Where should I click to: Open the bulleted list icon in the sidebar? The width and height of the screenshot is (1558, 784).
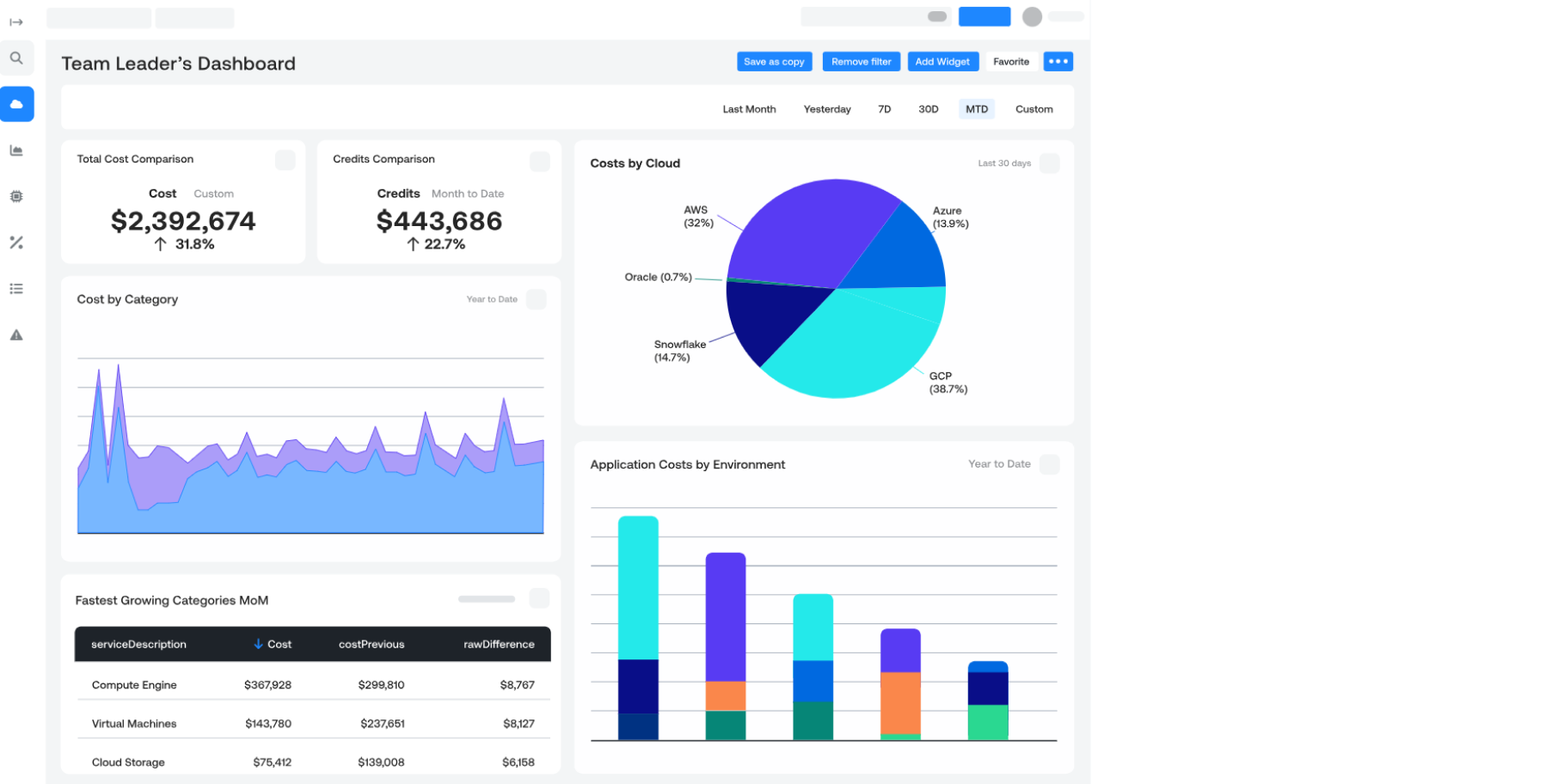(16, 289)
